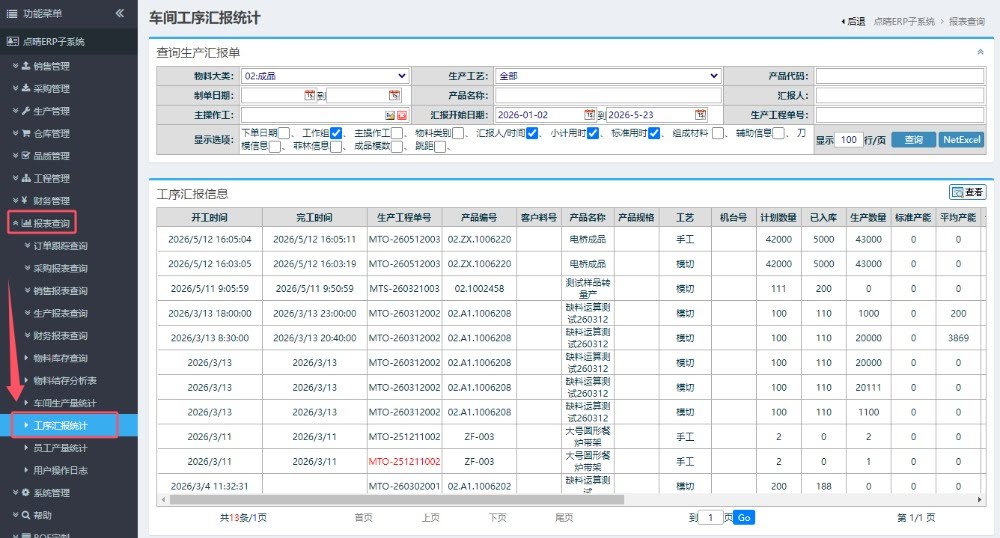
Task: Expand 订单跟踪查询 submenu
Action: pos(60,245)
